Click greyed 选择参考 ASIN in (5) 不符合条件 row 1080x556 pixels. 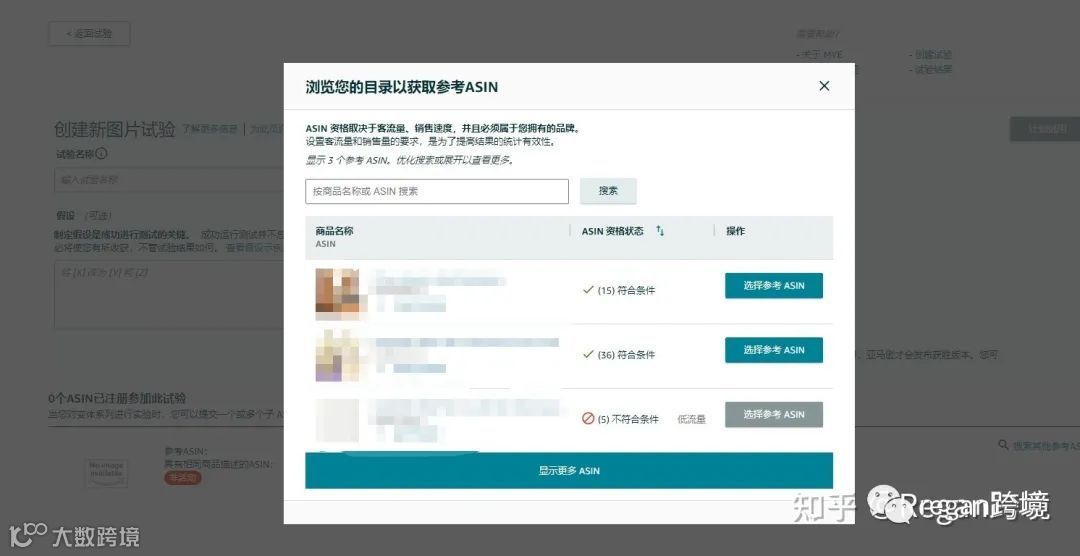pos(773,415)
